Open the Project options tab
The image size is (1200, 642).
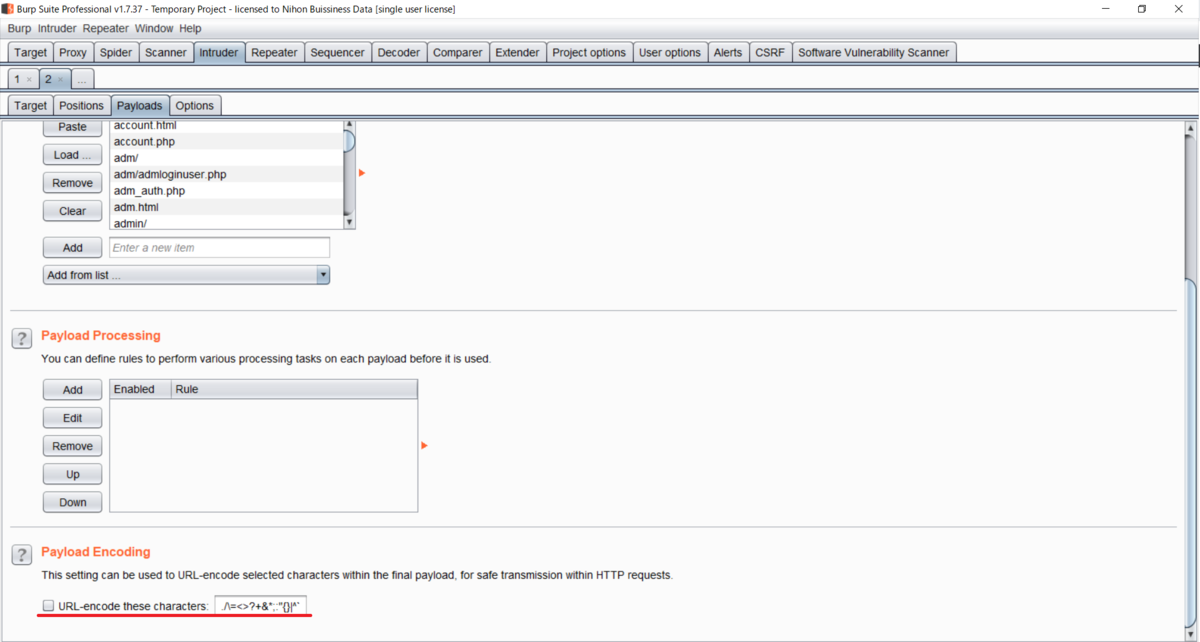[589, 53]
